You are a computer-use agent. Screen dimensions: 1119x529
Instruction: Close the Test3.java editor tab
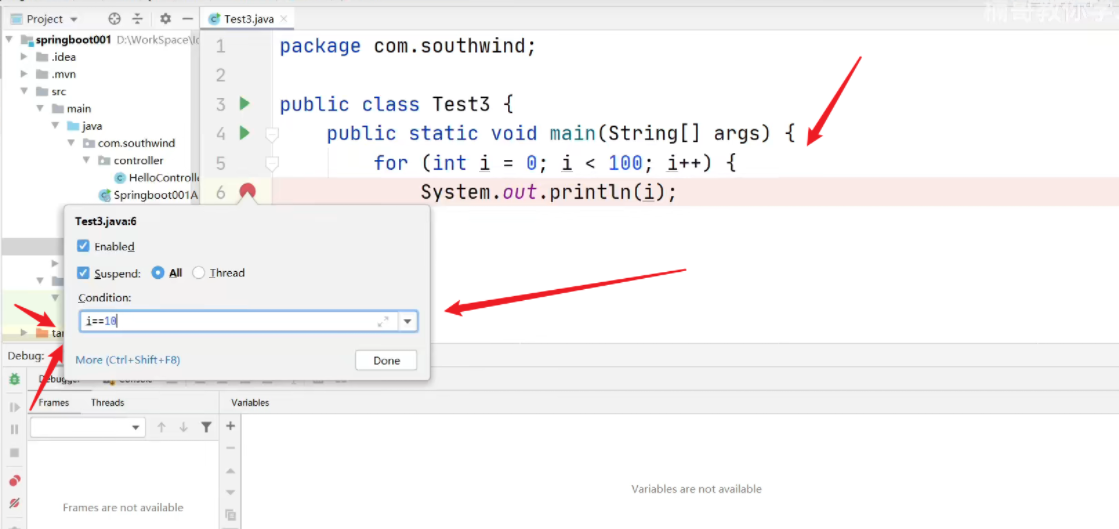pyautogui.click(x=283, y=19)
